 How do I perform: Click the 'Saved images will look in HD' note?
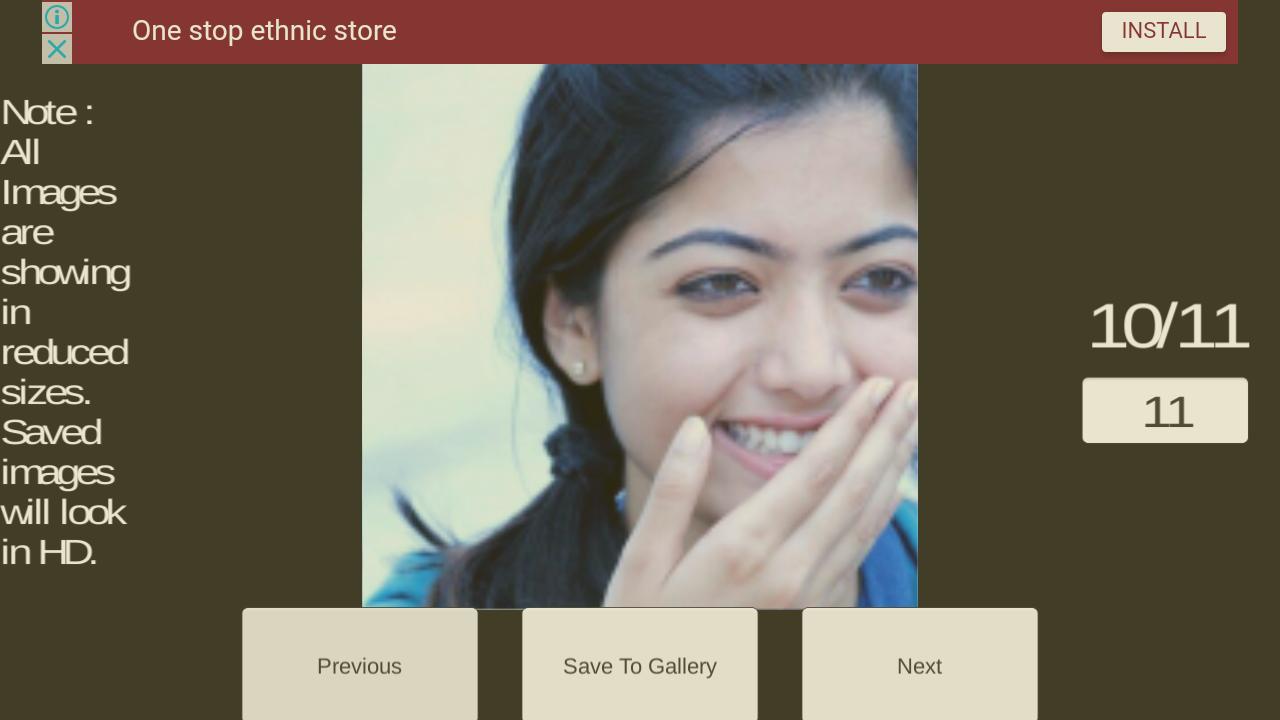[x=64, y=492]
